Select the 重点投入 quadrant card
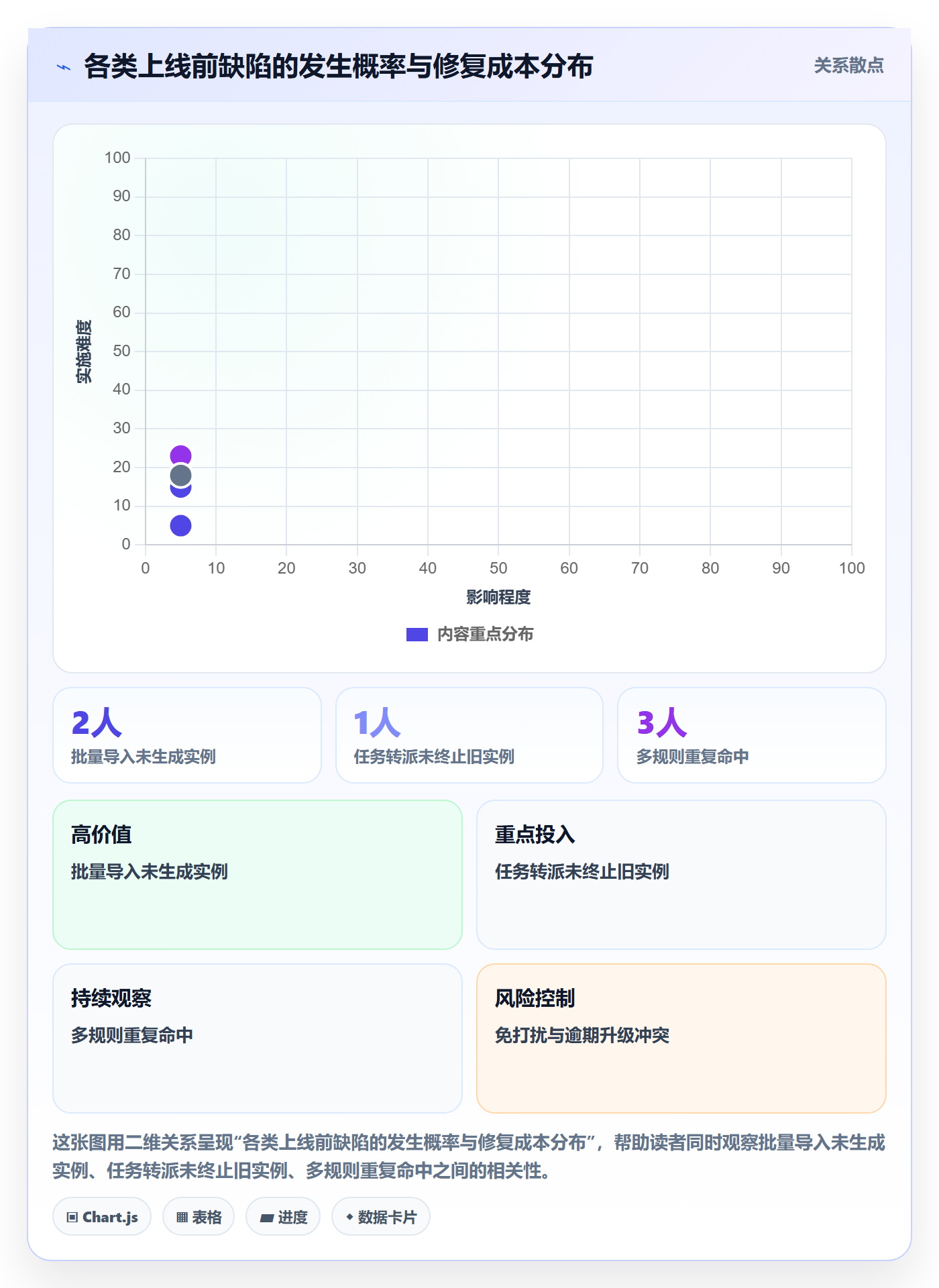Screen dimensions: 939x1288 point(681,875)
